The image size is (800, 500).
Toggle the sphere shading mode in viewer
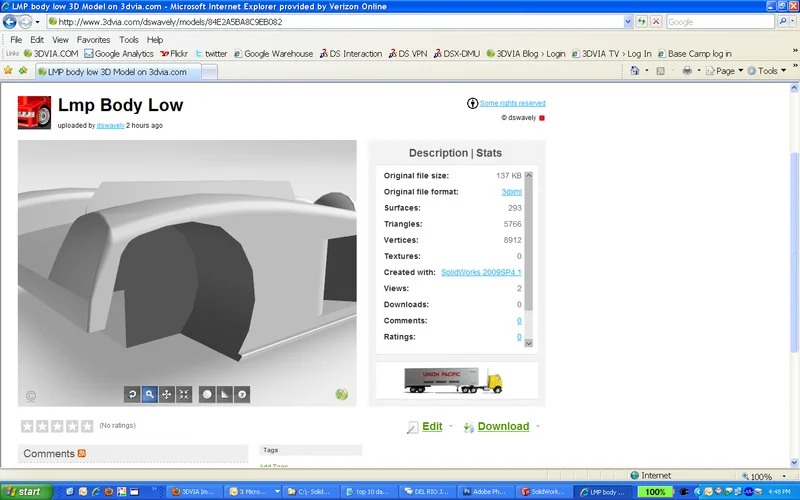click(207, 395)
